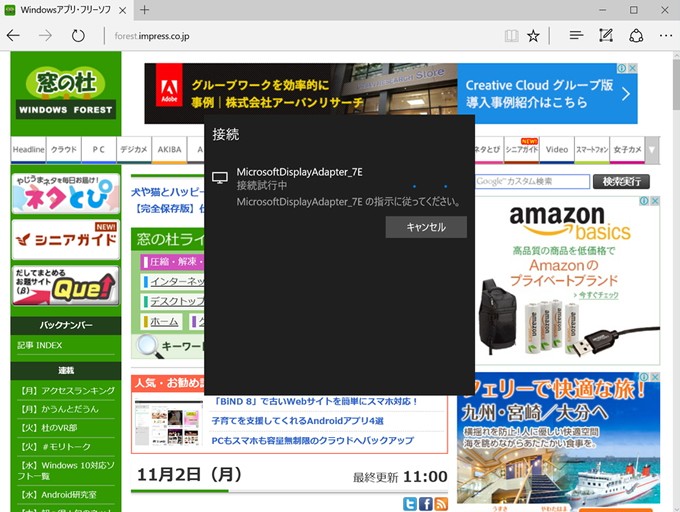Open 【火】#モリトーク sidebar link

coord(54,447)
